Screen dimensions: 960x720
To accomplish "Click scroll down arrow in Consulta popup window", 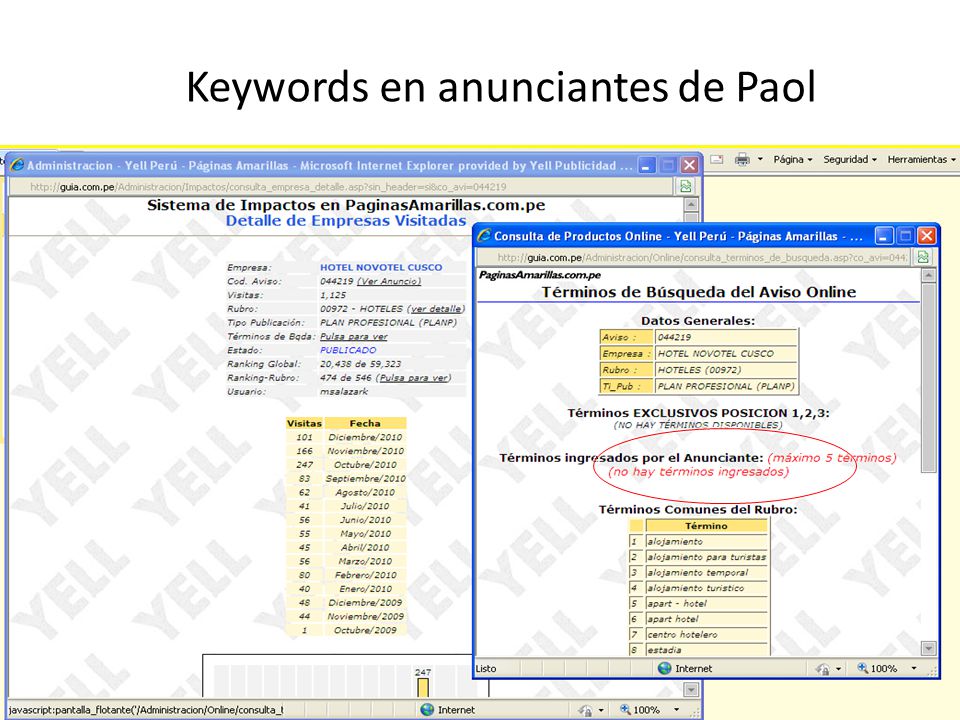I will coord(929,648).
